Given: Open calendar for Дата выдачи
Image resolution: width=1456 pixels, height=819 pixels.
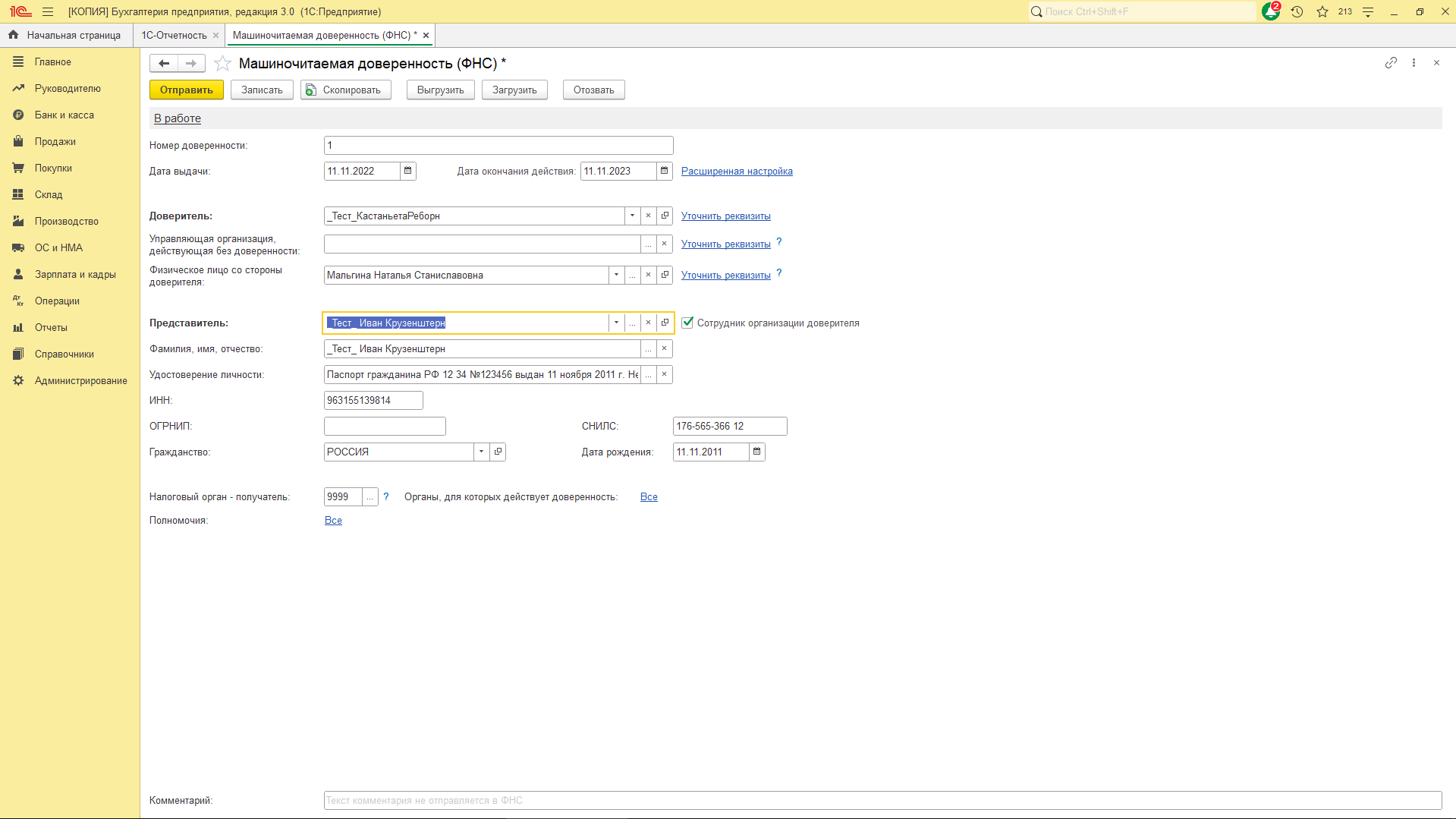Looking at the screenshot, I should click(x=408, y=171).
